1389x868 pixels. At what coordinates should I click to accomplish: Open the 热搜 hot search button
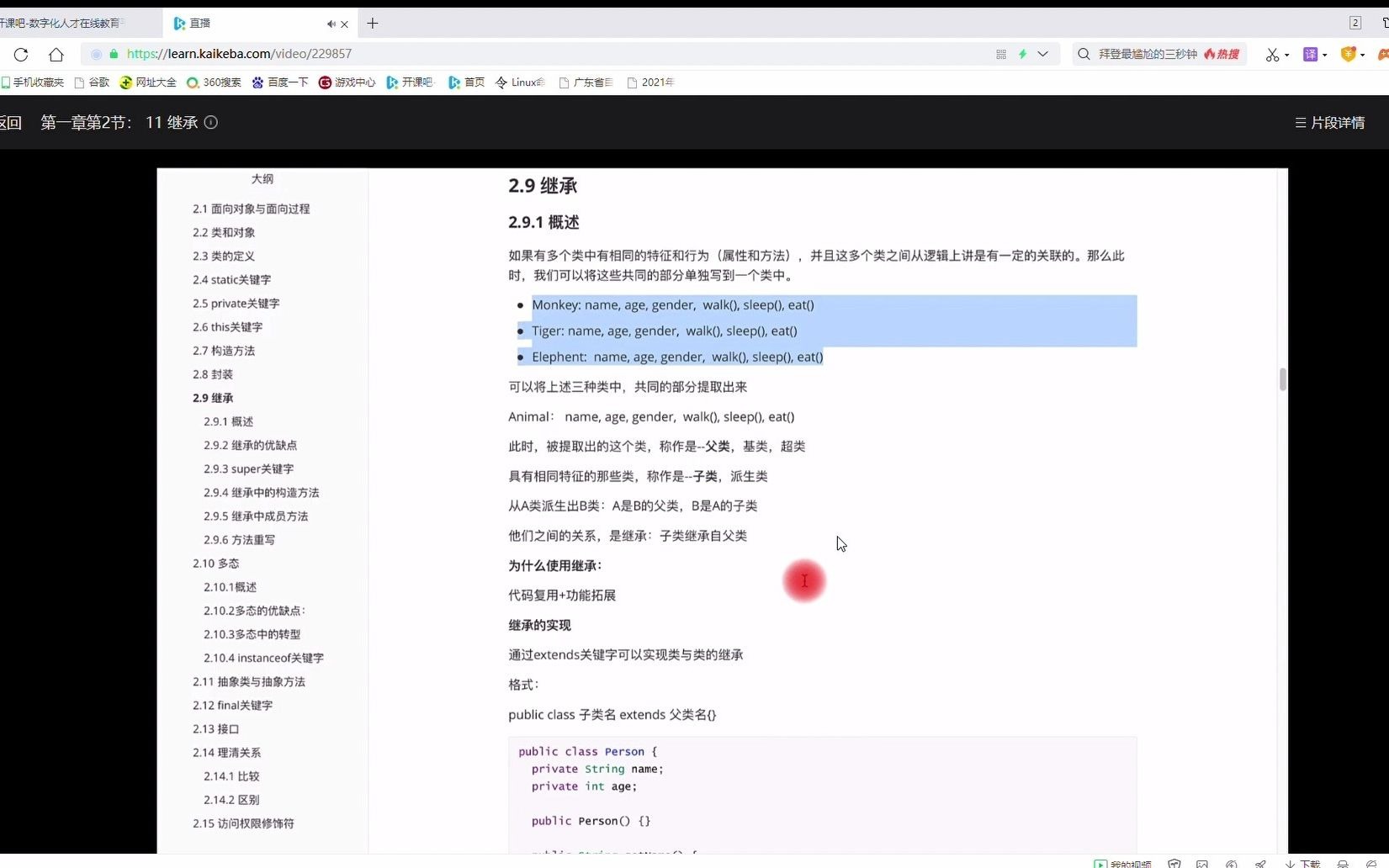point(1222,54)
